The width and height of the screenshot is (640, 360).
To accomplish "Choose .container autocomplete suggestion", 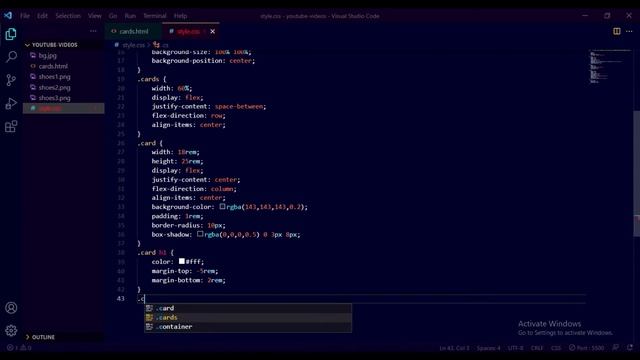I will pos(248,327).
